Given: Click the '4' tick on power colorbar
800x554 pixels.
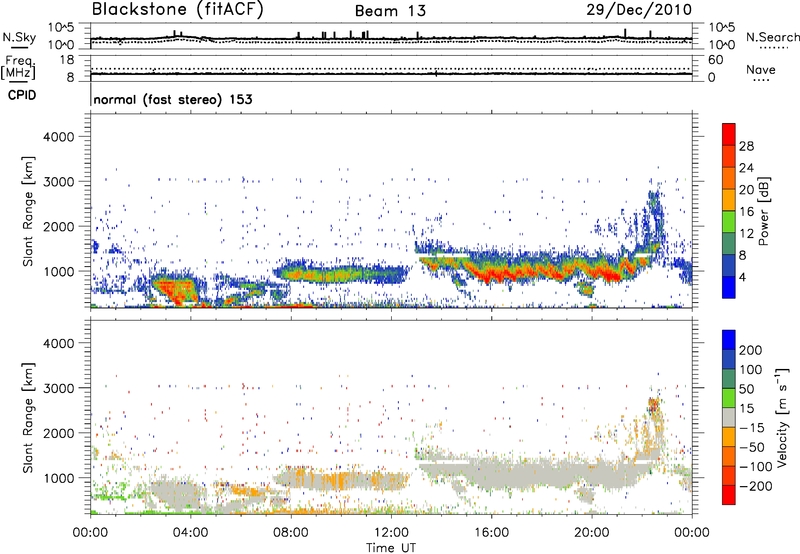Looking at the screenshot, I should [743, 277].
